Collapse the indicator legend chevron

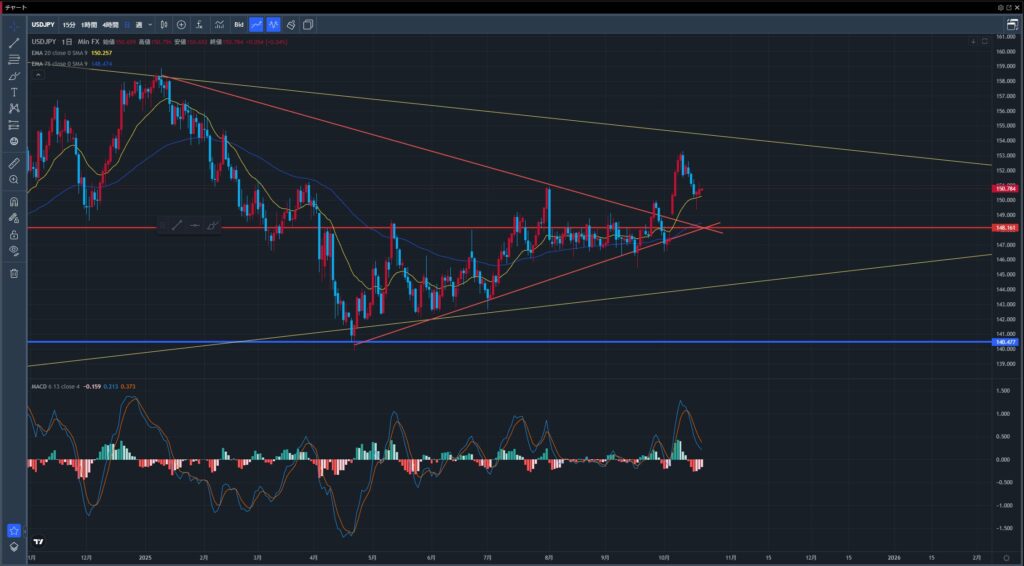coord(36,74)
